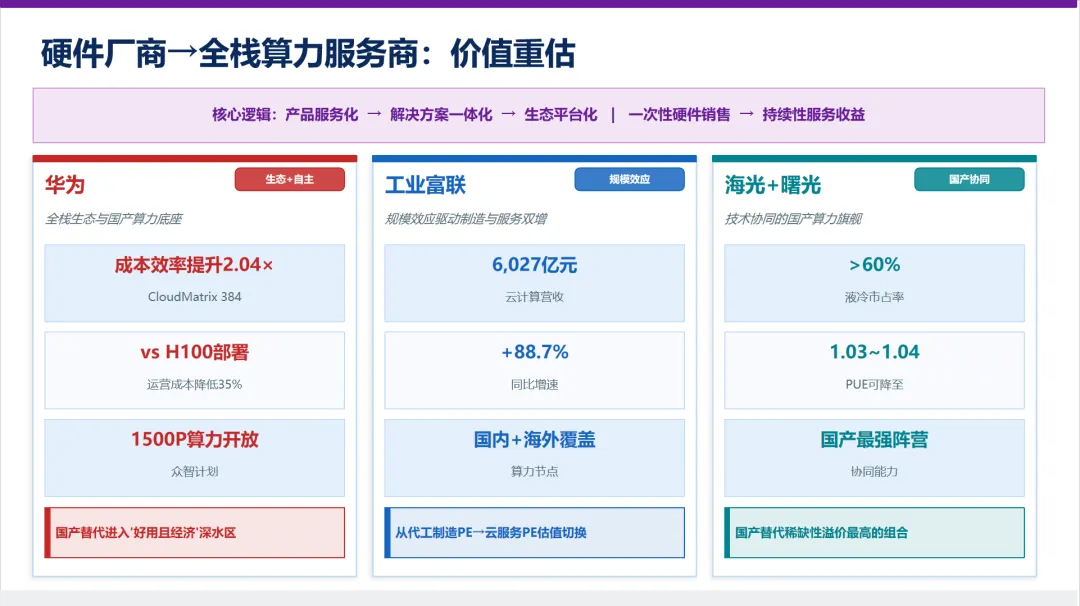Click the blue 规模效应 badge
This screenshot has width=1080, height=606.
tap(630, 179)
